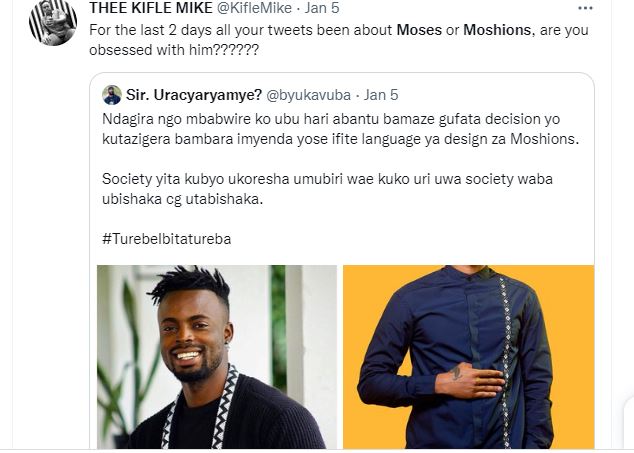Open the three-dot more options menu
This screenshot has height=453, width=634.
point(585,8)
